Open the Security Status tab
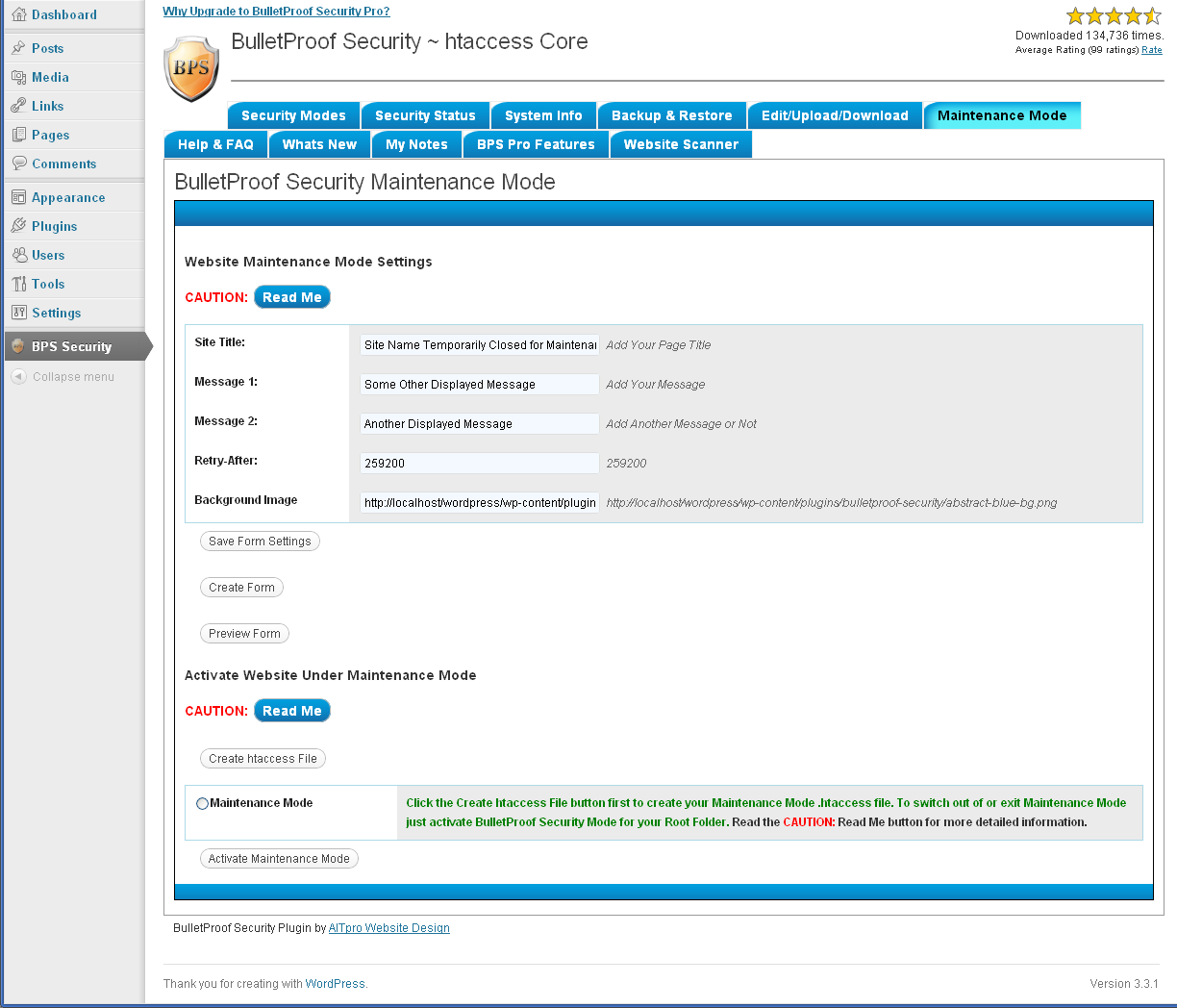 point(425,115)
